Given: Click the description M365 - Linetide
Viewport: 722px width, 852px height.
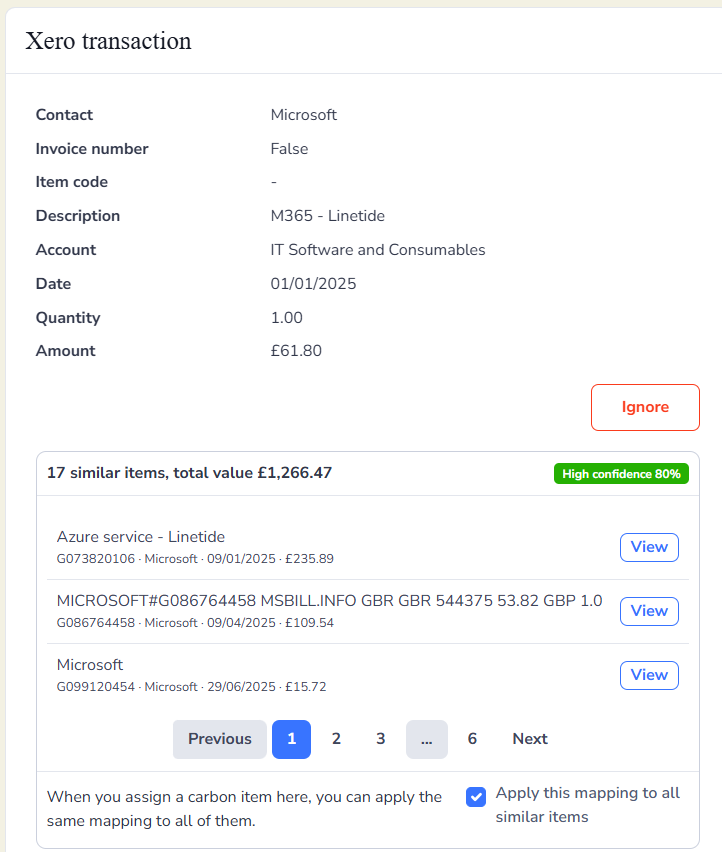Looking at the screenshot, I should pyautogui.click(x=328, y=216).
